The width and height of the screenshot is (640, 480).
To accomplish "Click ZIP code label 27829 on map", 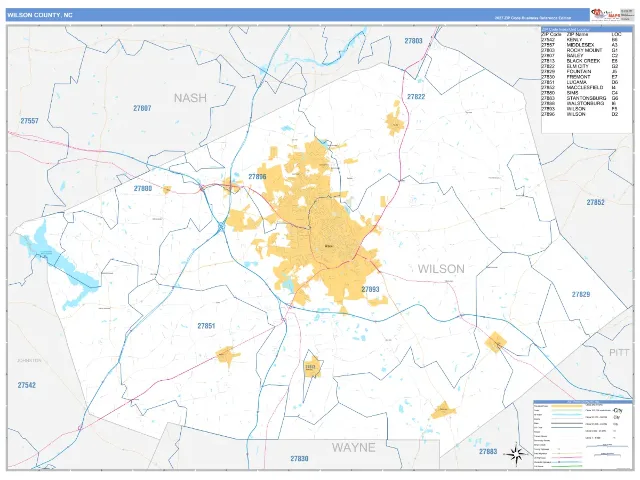I will click(581, 294).
